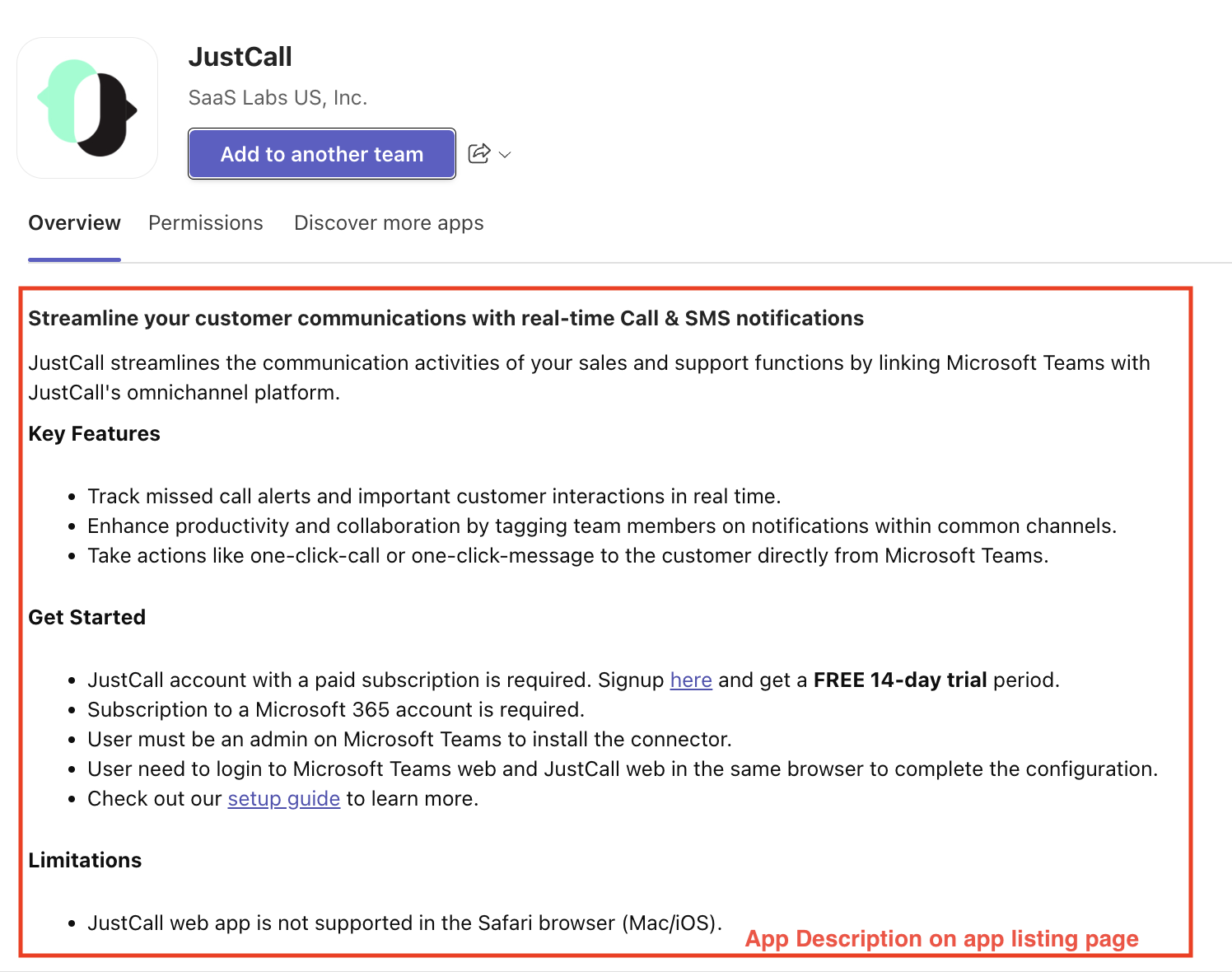Click Add to another team button
The width and height of the screenshot is (1232, 972).
pos(322,154)
